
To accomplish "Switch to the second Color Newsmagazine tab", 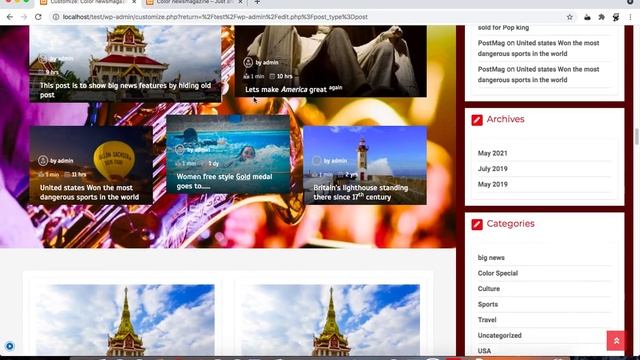I will coord(194,2).
